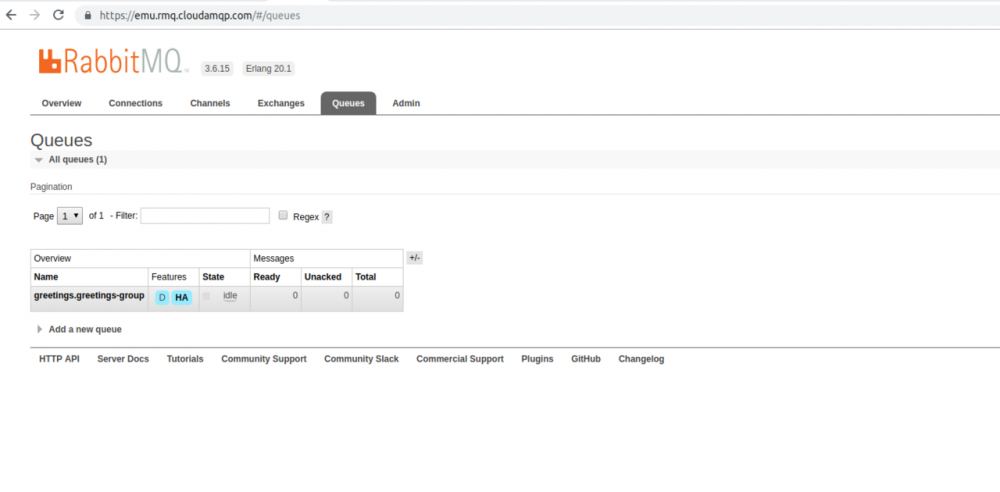Click the browser back arrow
The width and height of the screenshot is (1000, 492).
[x=11, y=15]
